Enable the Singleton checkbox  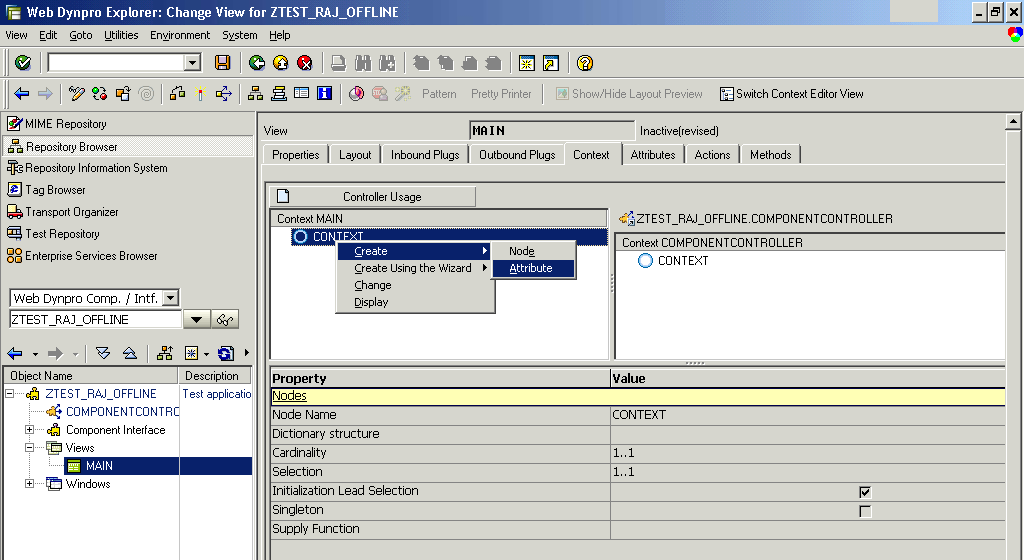[865, 511]
